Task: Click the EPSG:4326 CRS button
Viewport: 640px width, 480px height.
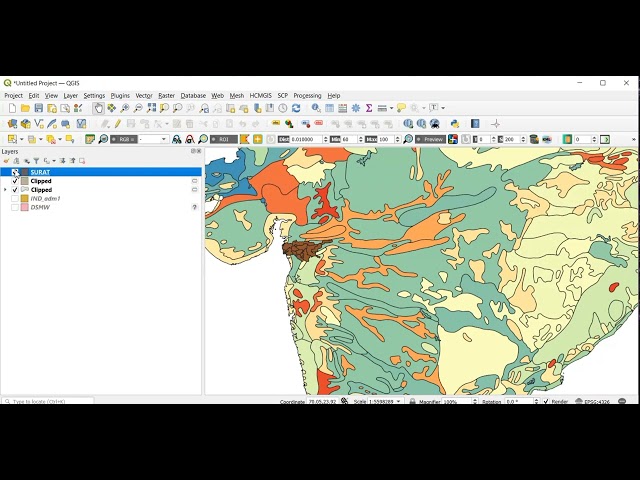Action: coord(593,402)
